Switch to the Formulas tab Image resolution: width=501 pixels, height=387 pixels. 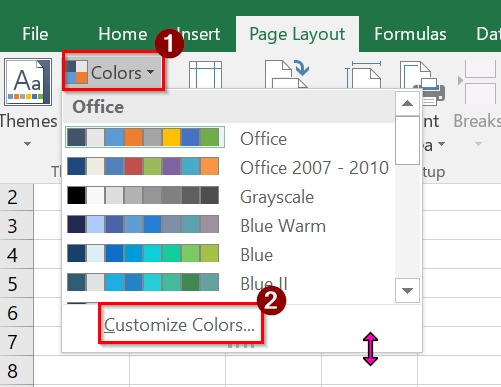[x=410, y=34]
